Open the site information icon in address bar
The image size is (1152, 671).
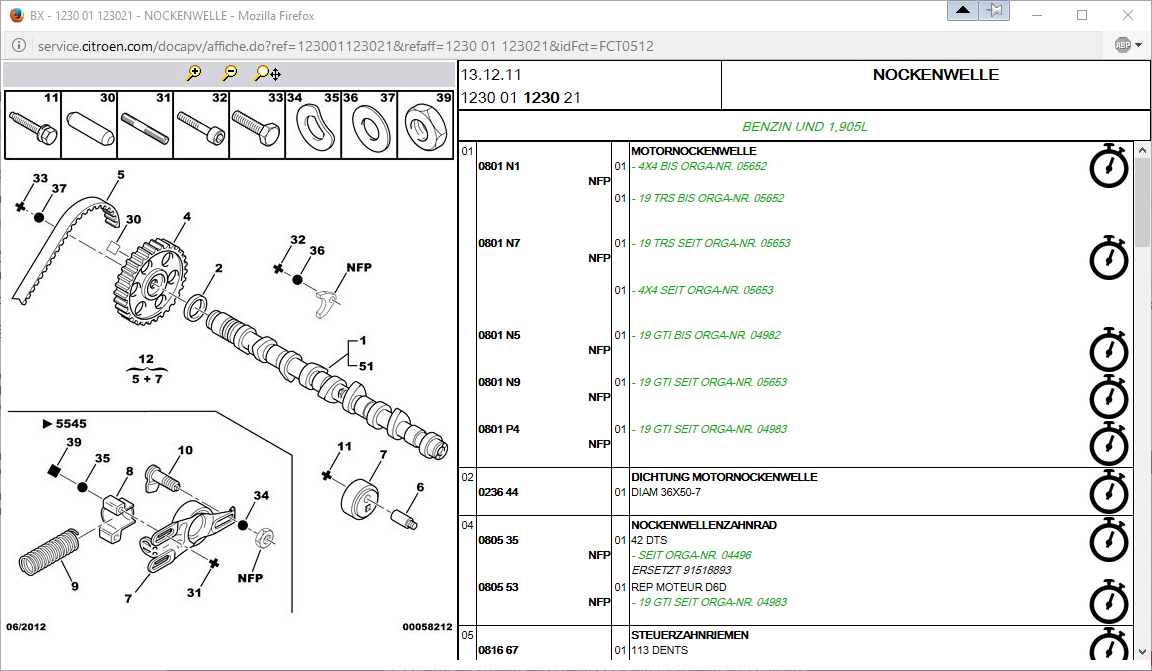pyautogui.click(x=19, y=46)
